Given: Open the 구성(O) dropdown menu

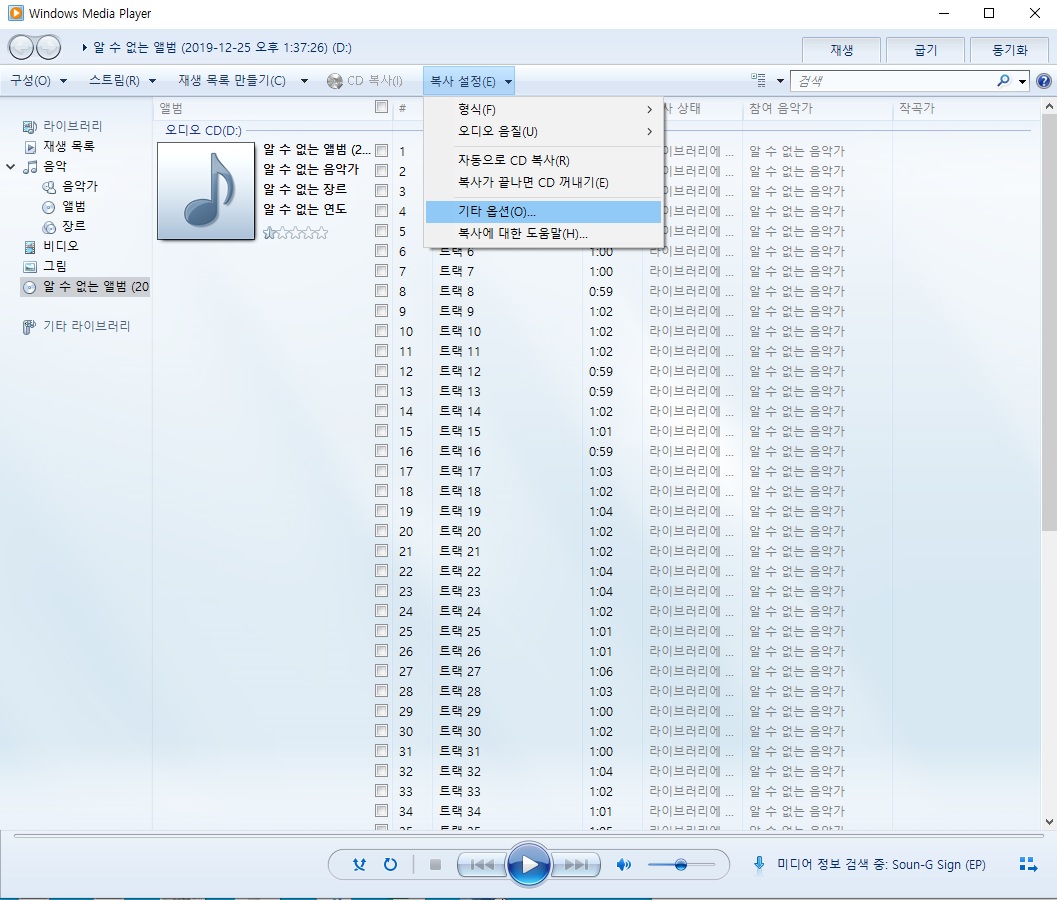Looking at the screenshot, I should pos(38,81).
